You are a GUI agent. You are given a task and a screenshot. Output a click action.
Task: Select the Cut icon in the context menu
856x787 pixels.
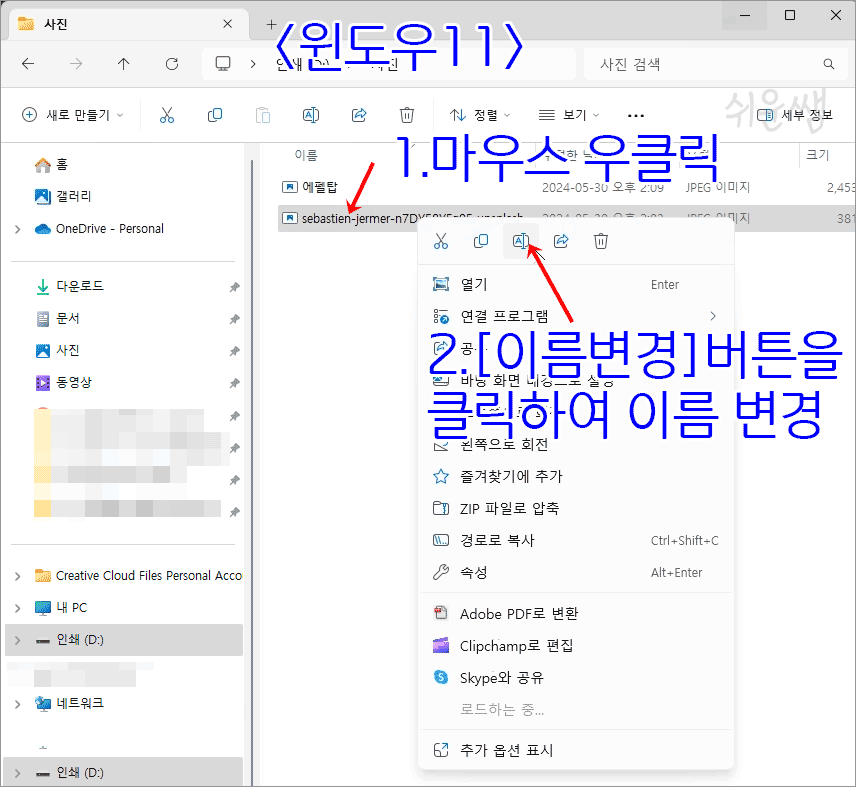click(x=440, y=240)
